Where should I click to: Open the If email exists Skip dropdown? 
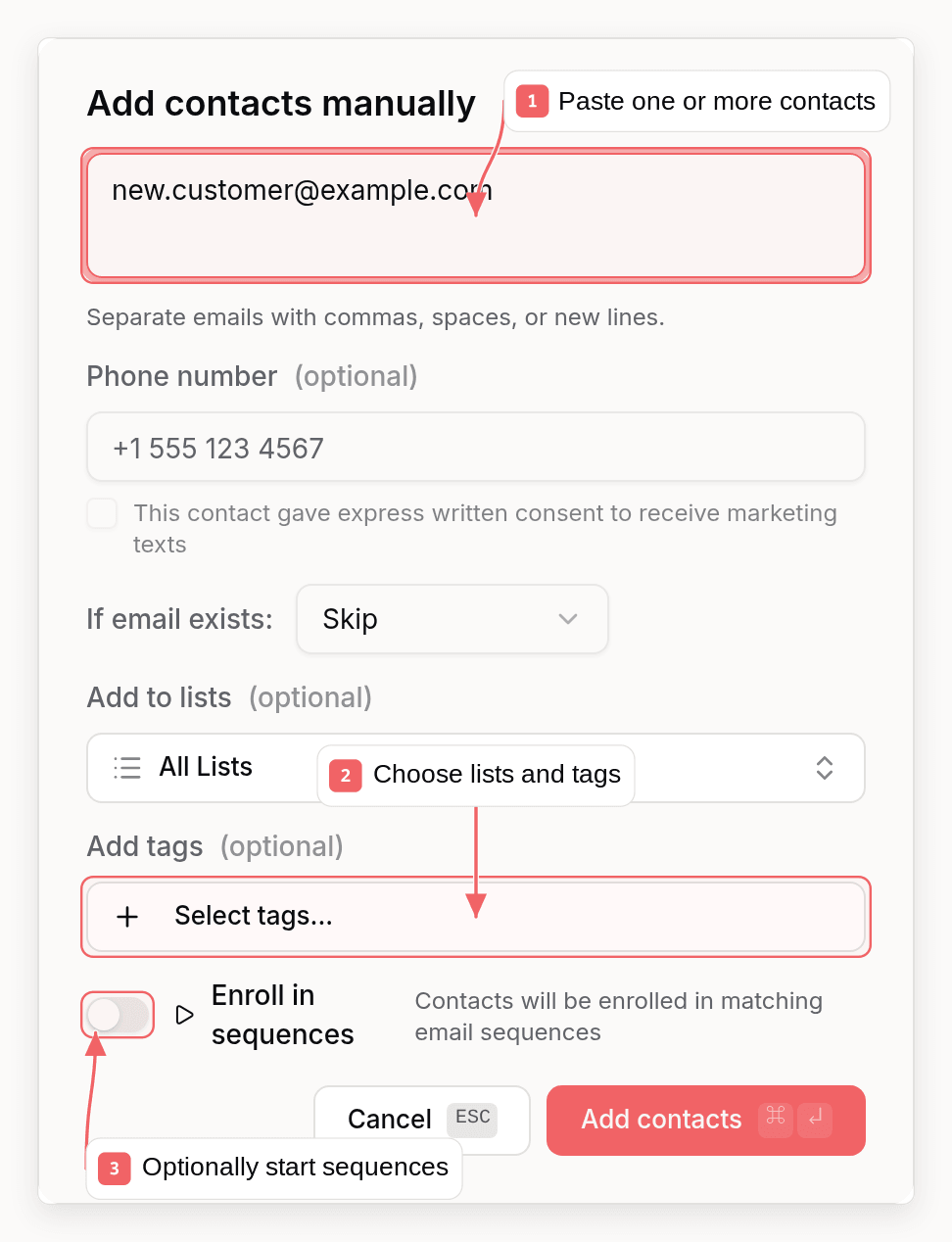click(452, 619)
